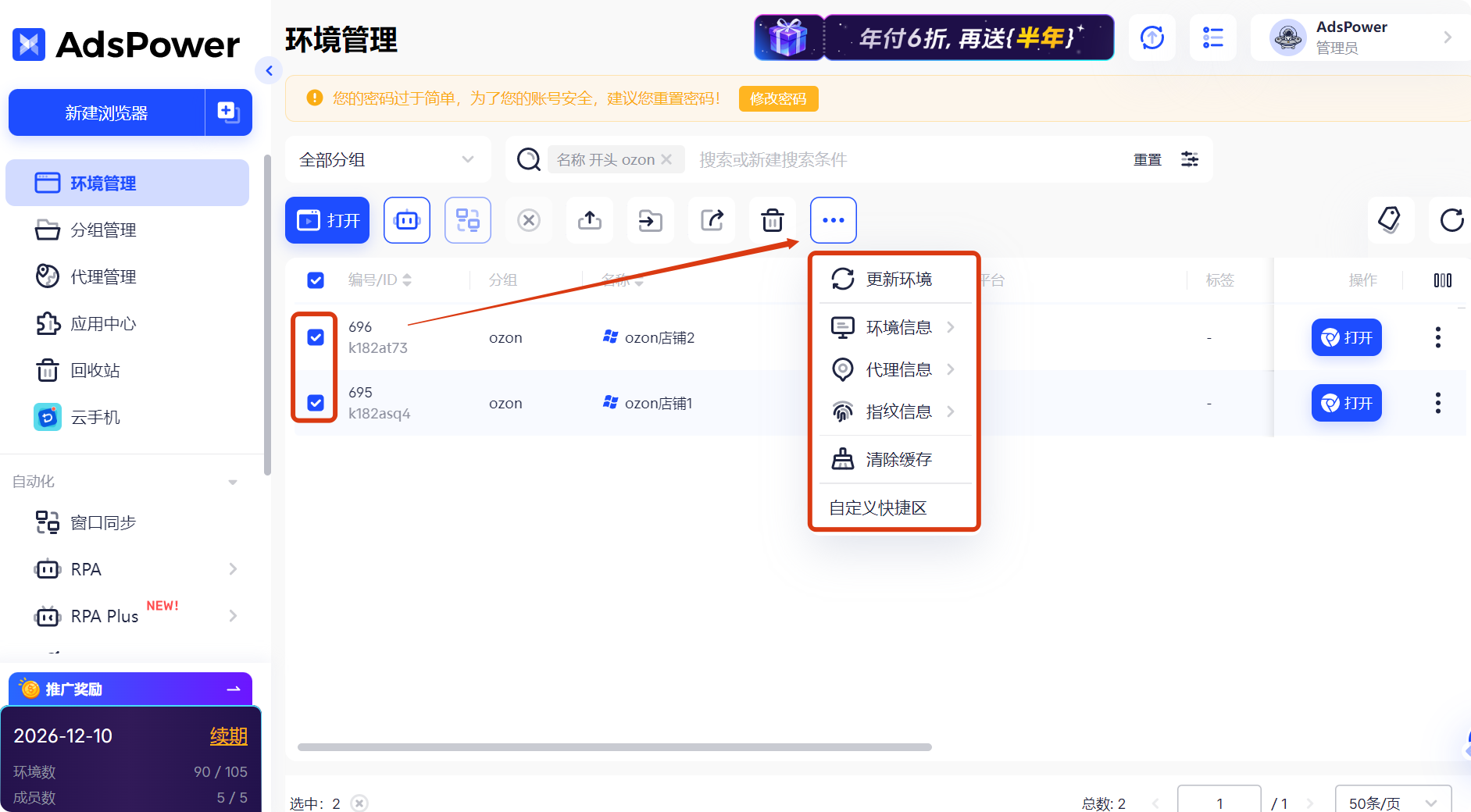Click the batch export icon in the toolbar

tap(589, 220)
